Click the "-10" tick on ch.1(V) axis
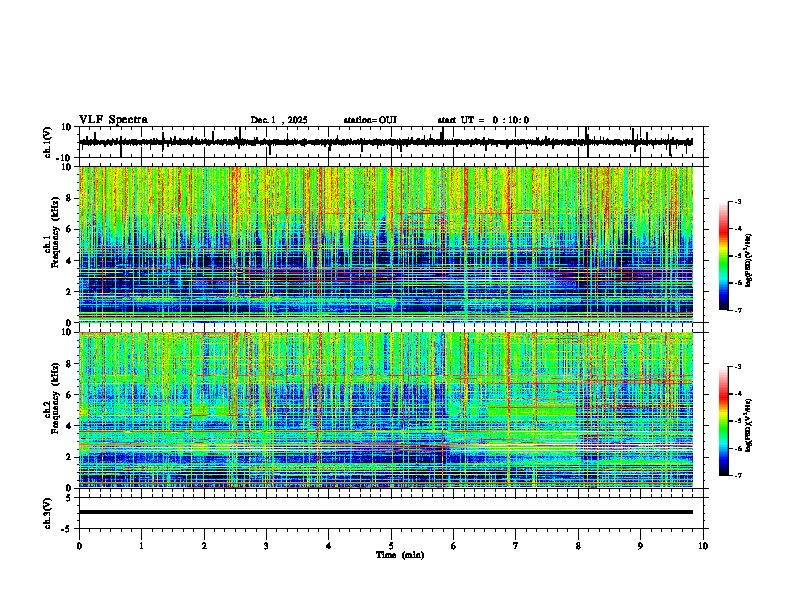Viewport: 792px width, 612px height. tap(65, 158)
